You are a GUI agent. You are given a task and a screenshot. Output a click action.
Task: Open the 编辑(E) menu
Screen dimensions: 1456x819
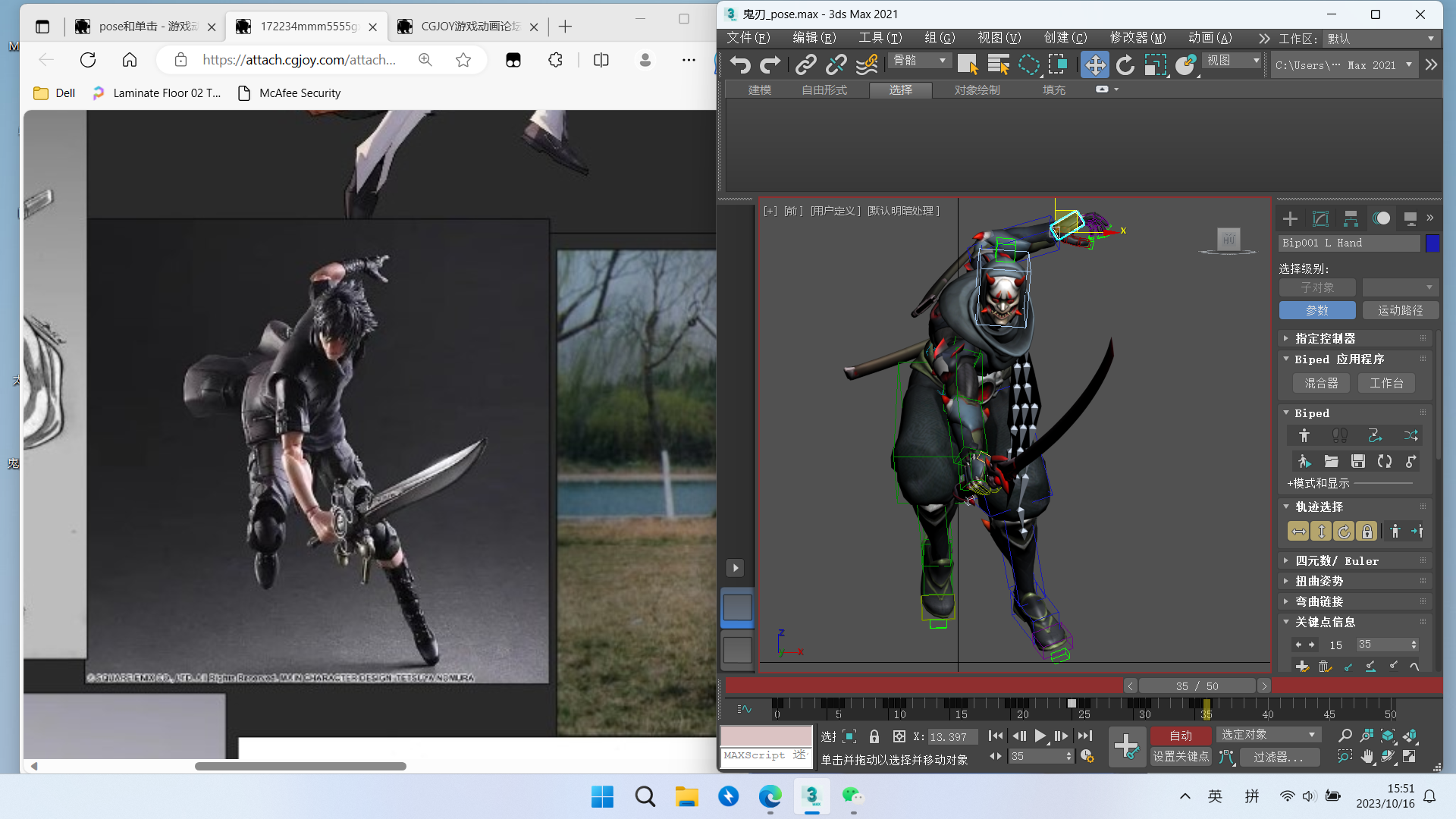click(x=814, y=38)
